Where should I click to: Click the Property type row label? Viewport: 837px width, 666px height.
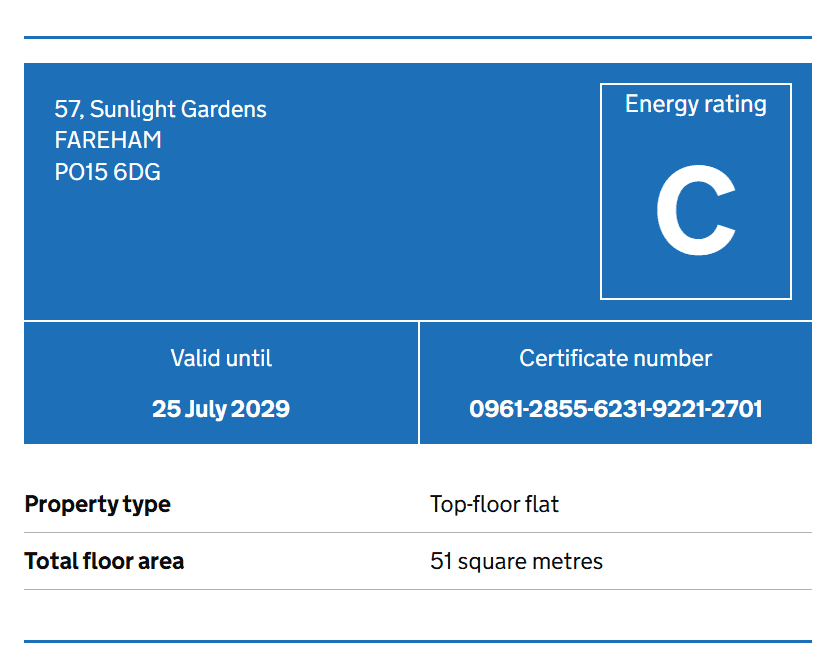pyautogui.click(x=97, y=504)
